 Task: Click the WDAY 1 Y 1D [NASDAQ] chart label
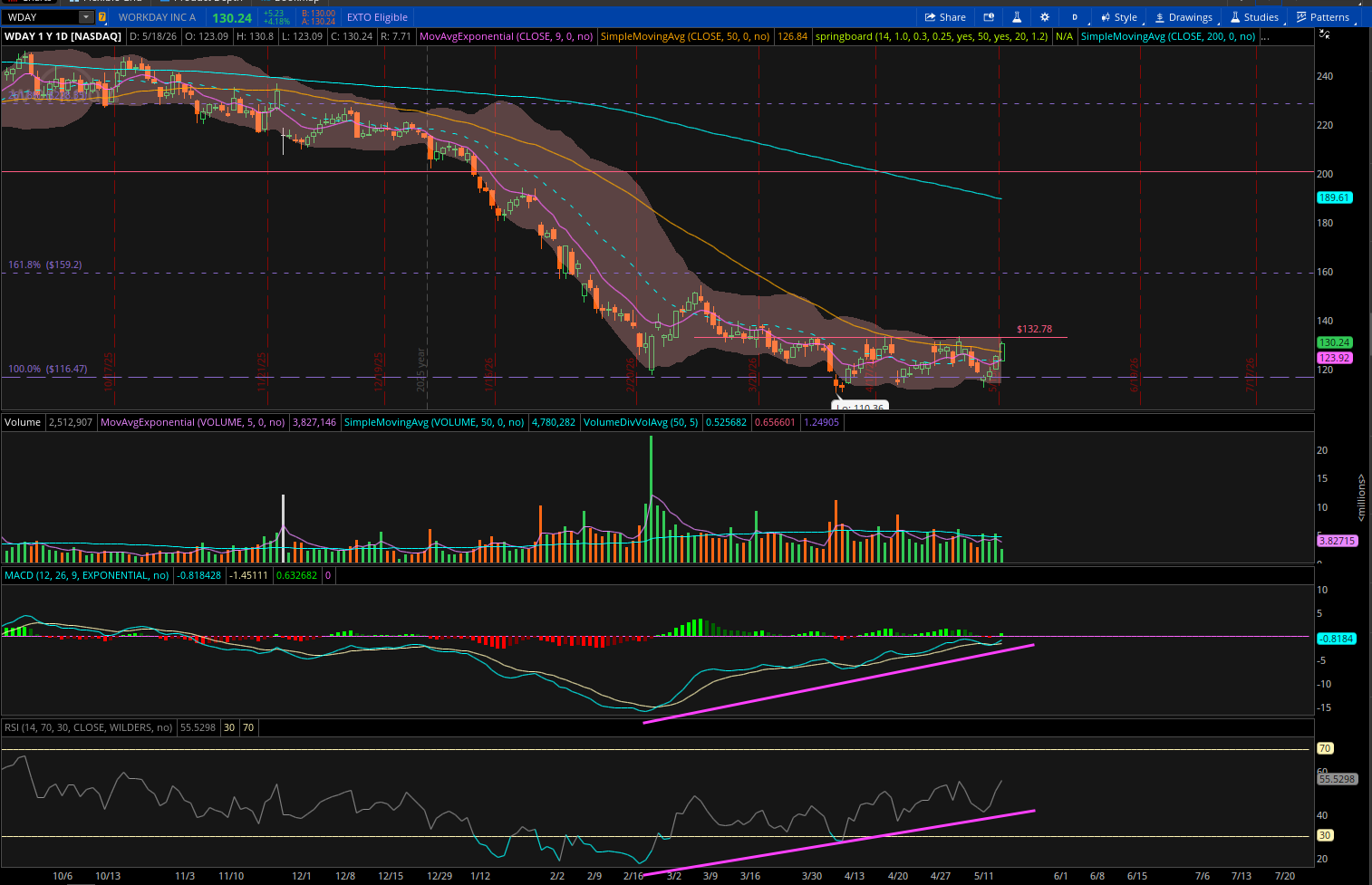[x=63, y=36]
